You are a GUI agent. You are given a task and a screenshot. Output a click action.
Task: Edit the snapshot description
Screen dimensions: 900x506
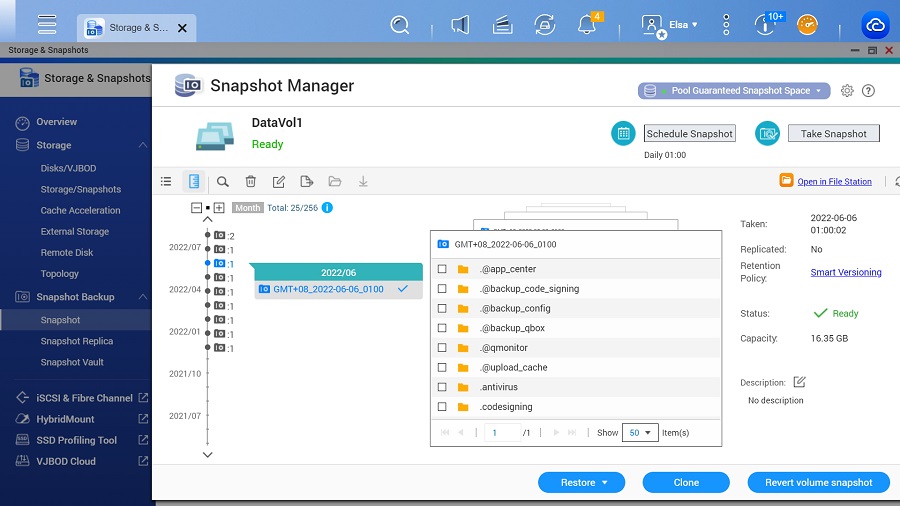tap(799, 382)
